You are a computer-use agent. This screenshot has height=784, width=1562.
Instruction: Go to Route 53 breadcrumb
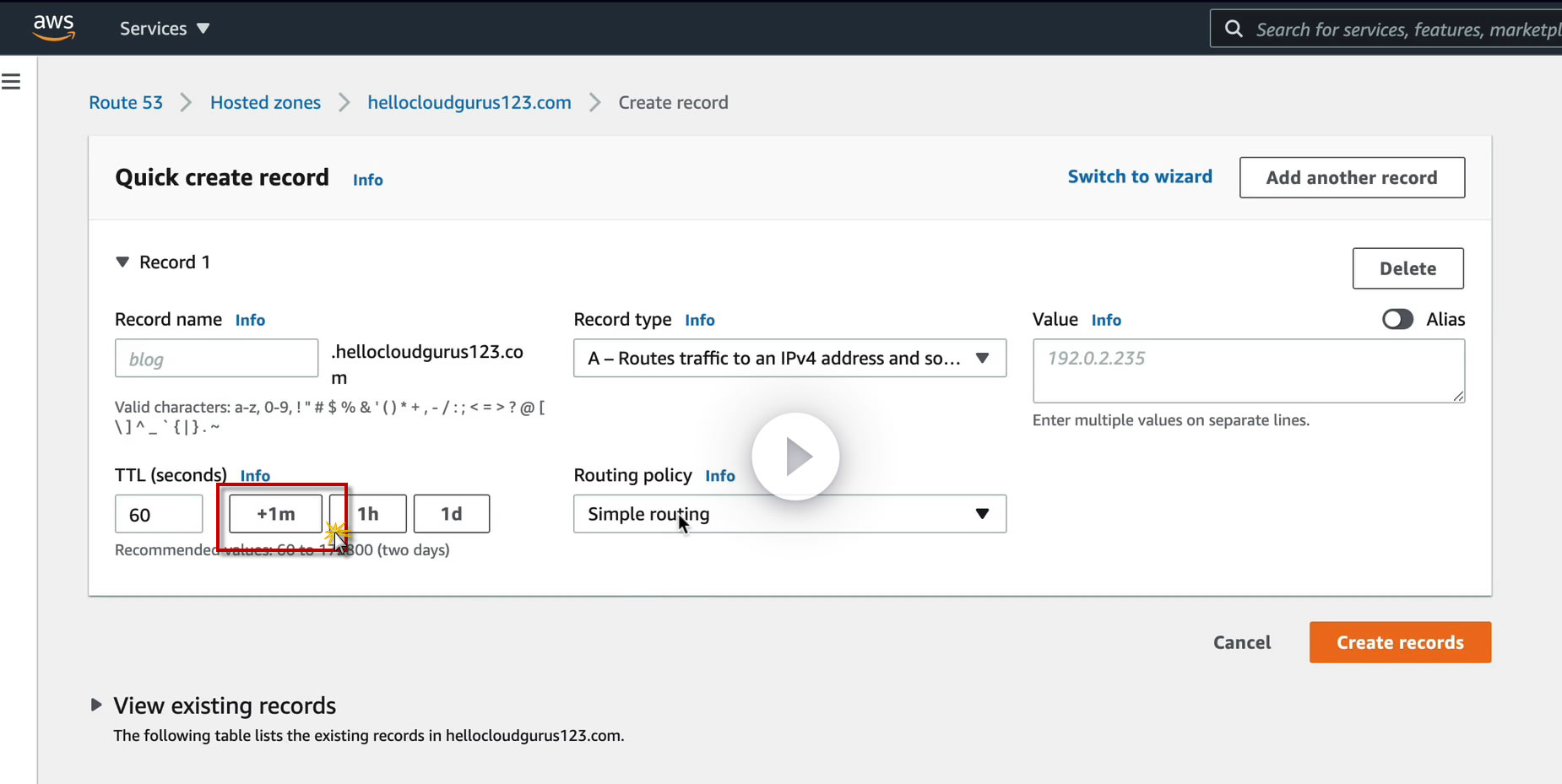click(x=126, y=103)
